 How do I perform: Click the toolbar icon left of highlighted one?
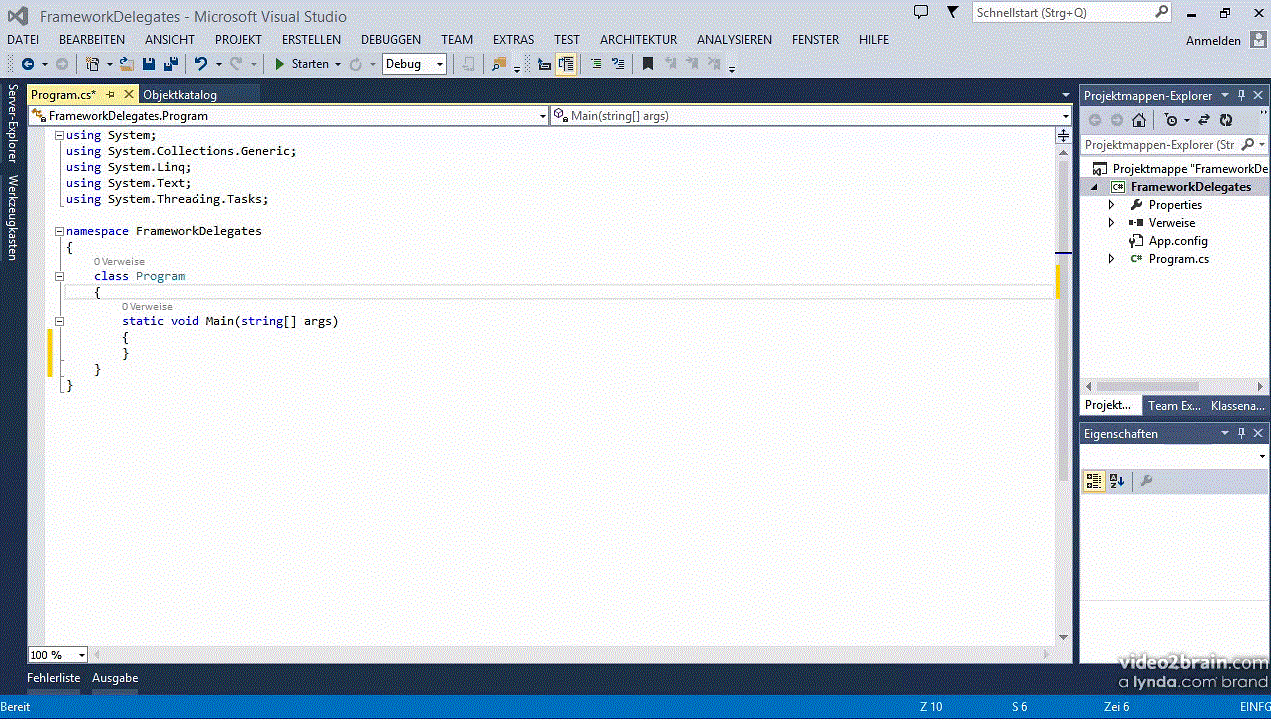point(544,64)
